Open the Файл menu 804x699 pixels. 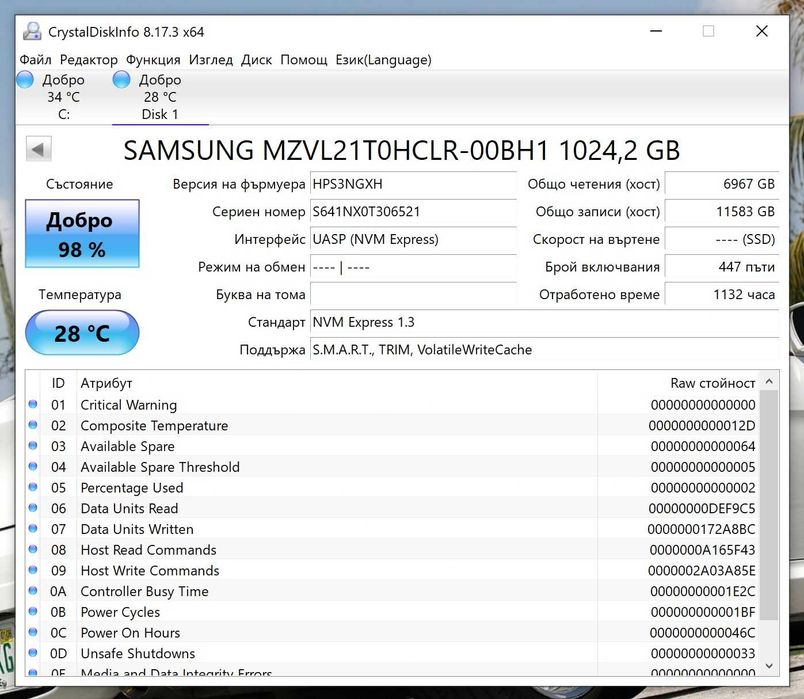pos(35,59)
